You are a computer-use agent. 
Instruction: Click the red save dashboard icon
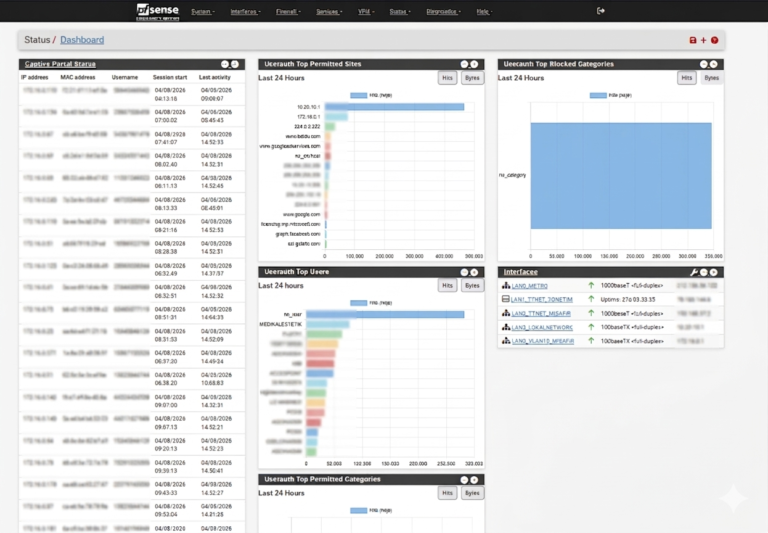pyautogui.click(x=693, y=40)
